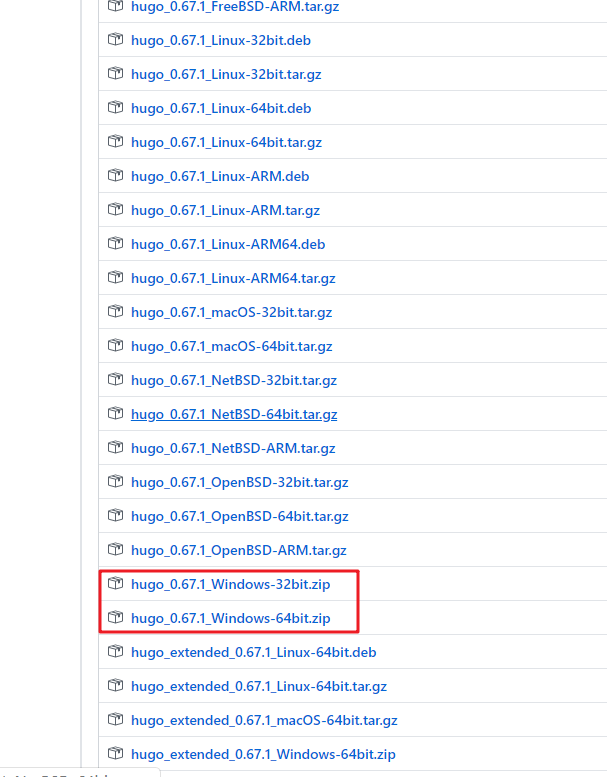Click package icon beside hugo_0.67.1_Linux-ARM.tar.gz

coord(115,210)
